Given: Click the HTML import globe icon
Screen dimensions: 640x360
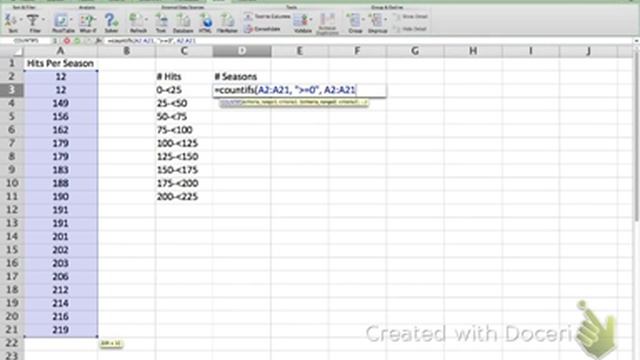Looking at the screenshot, I should [205, 20].
